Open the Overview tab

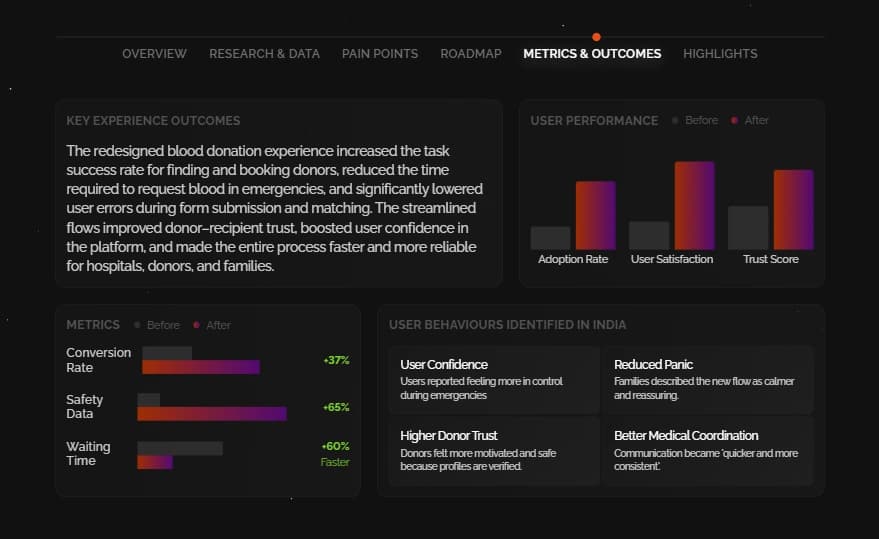[154, 54]
